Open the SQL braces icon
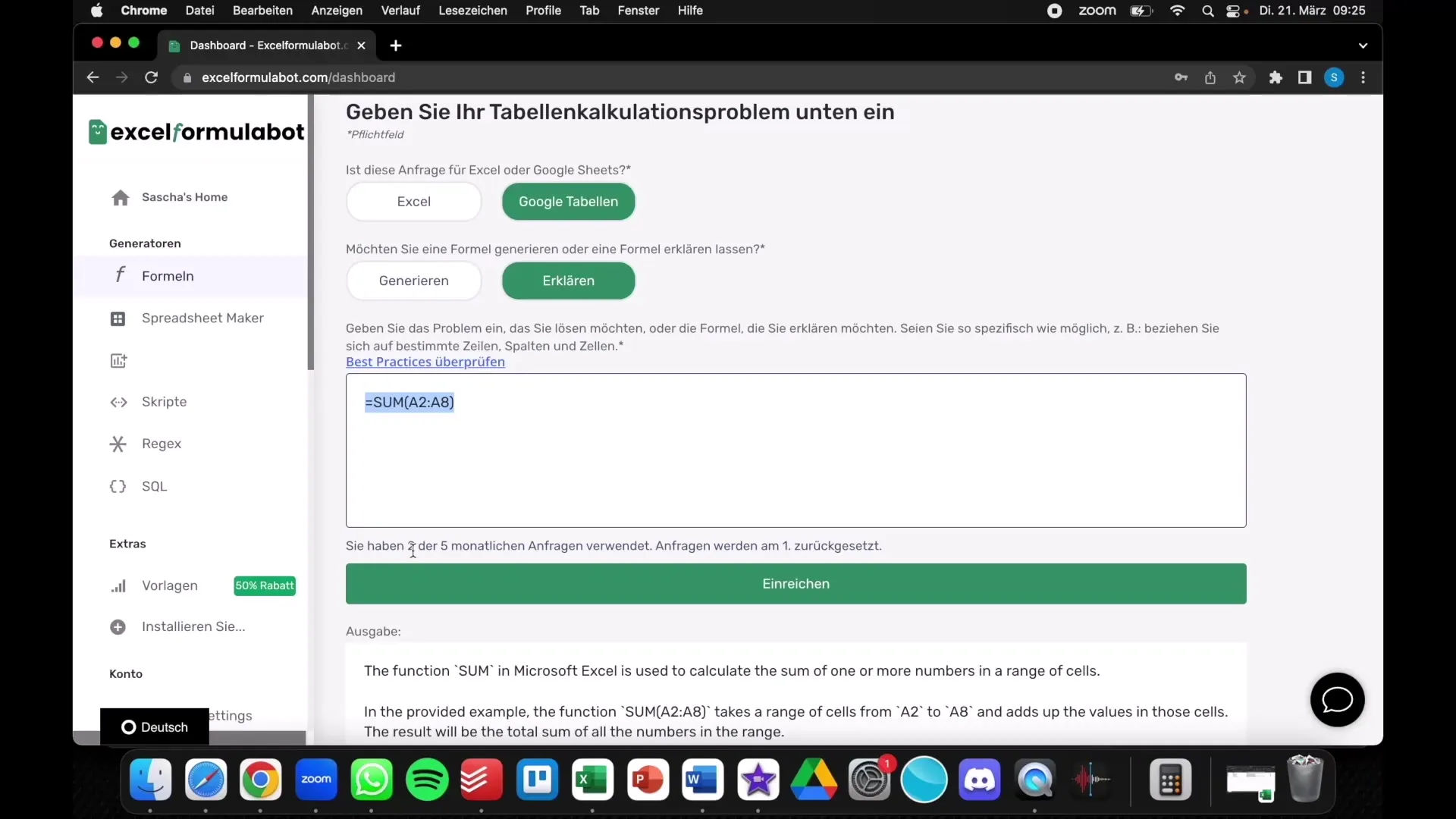This screenshot has height=819, width=1456. click(118, 486)
